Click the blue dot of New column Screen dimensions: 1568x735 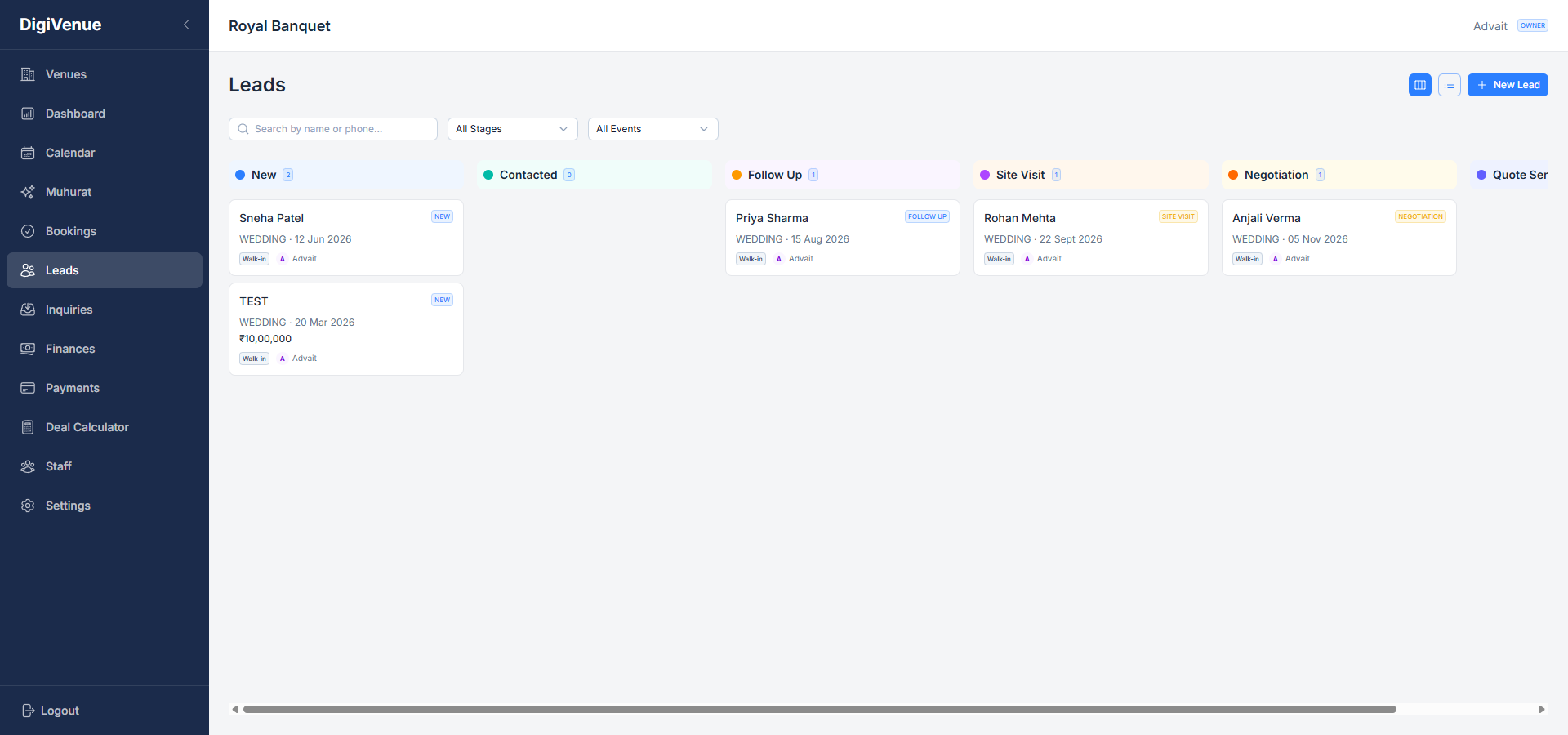tap(240, 175)
